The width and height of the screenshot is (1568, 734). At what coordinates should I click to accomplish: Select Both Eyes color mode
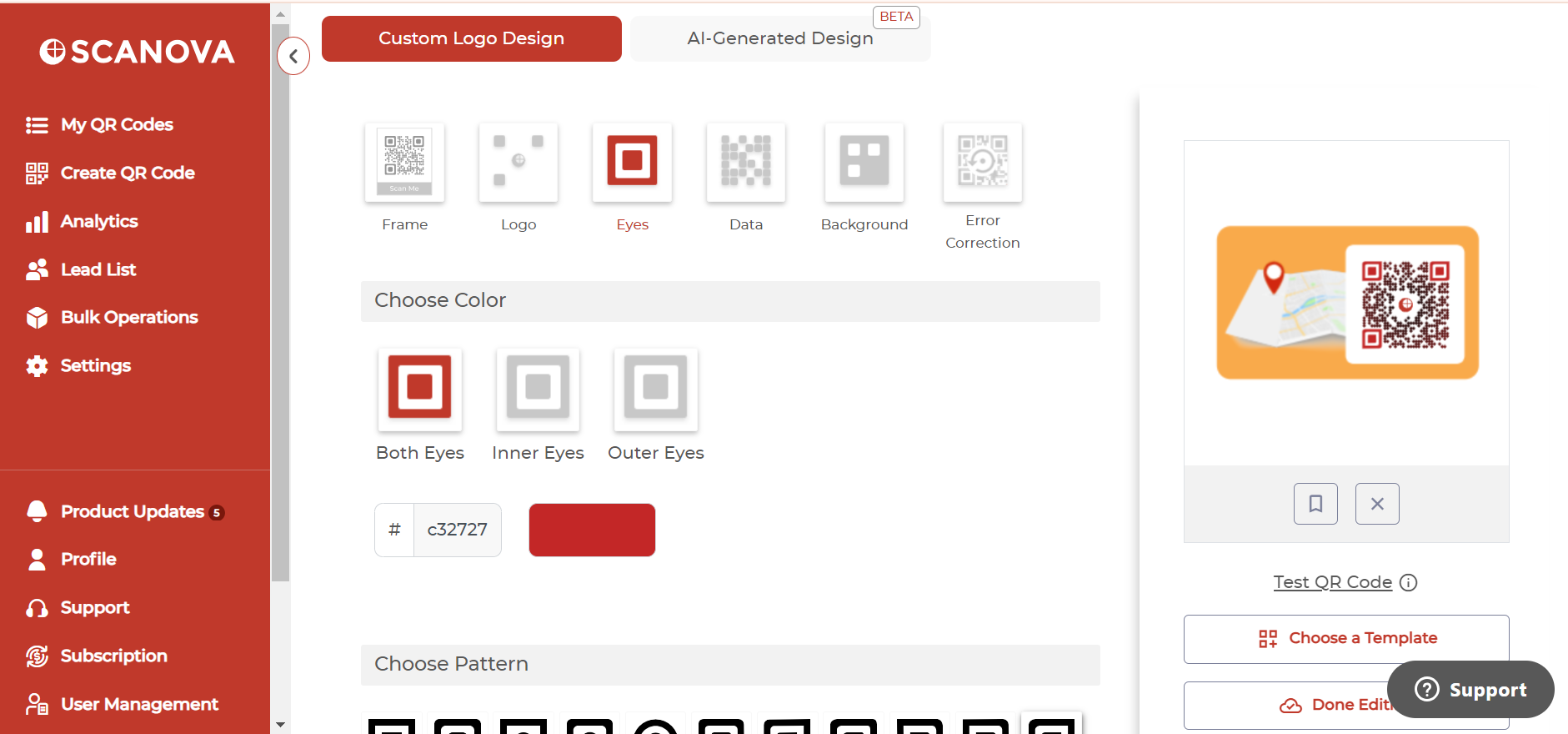(x=419, y=389)
